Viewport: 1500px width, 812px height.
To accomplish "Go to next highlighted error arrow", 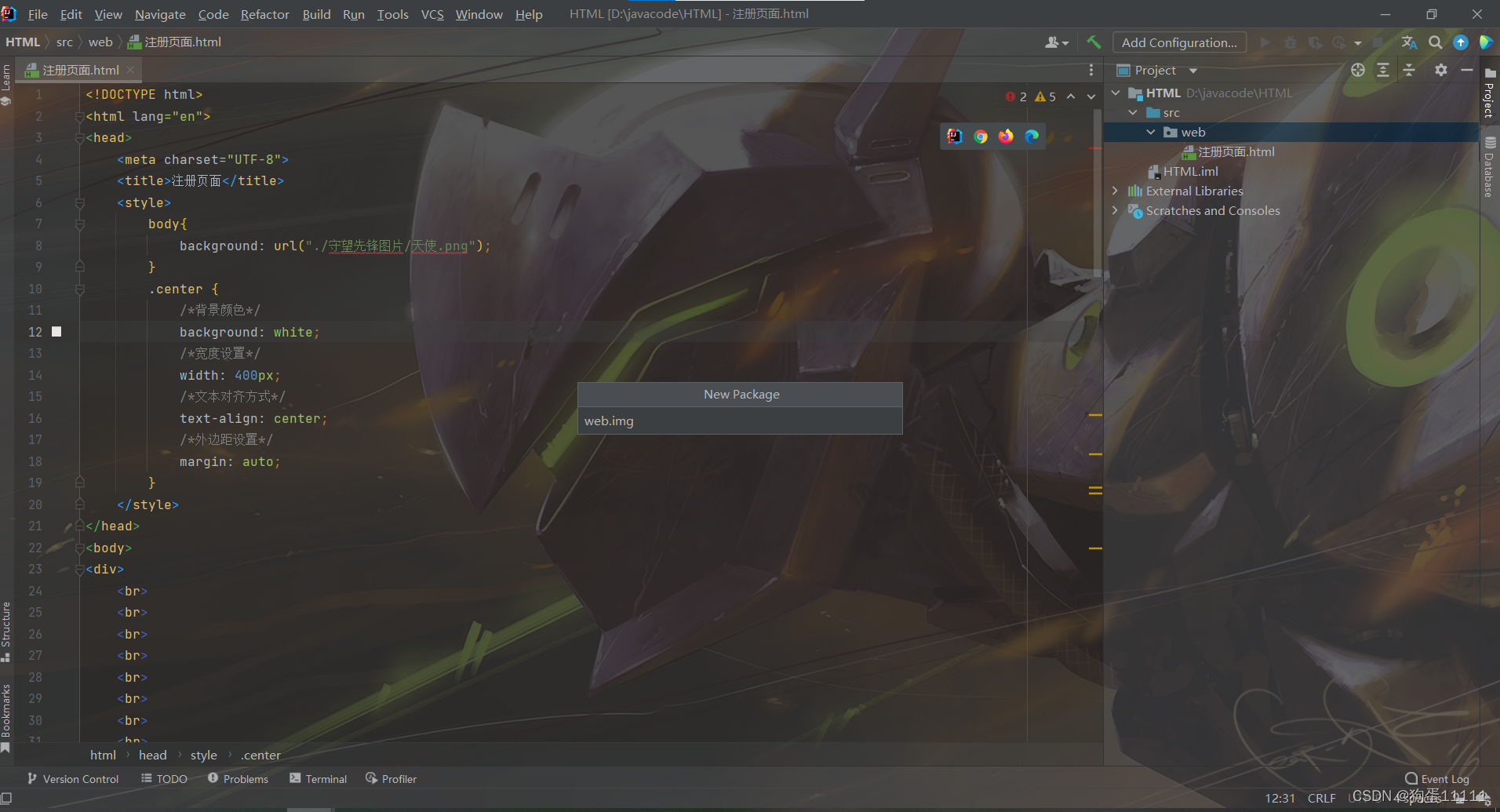I will click(1091, 96).
